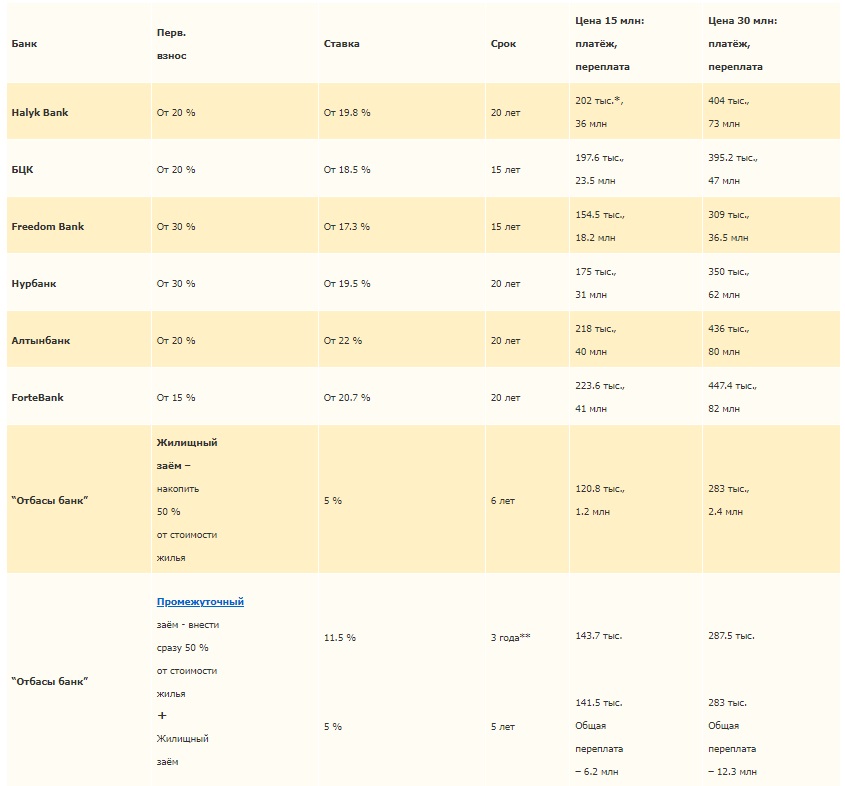
Task: Click the 3 года** term cell
Action: click(x=510, y=637)
